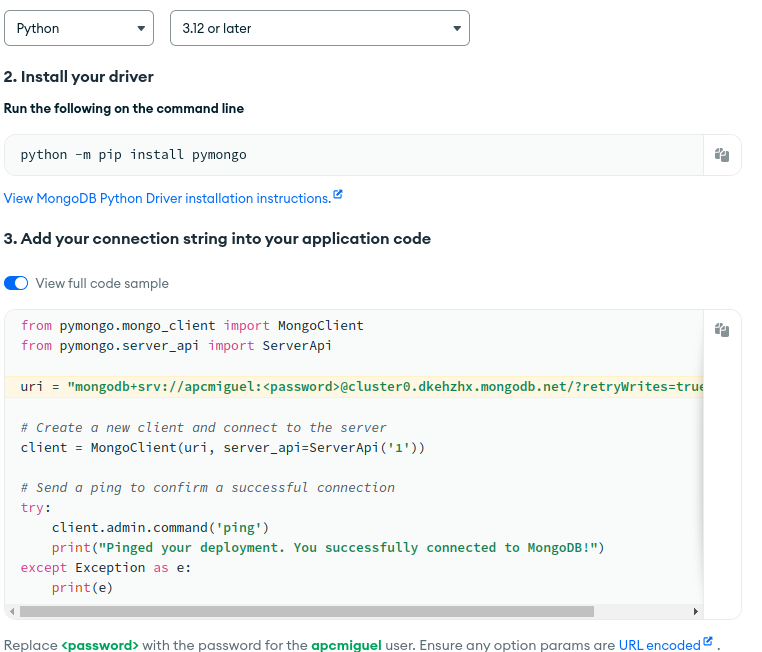
Task: Copy the full code sample
Action: click(722, 330)
